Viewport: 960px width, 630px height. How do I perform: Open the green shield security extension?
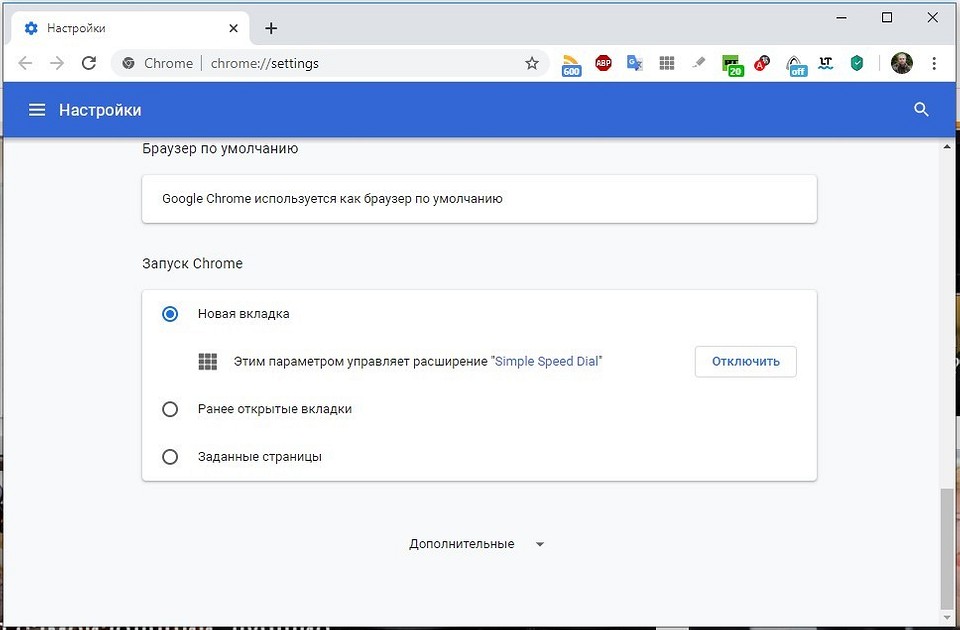857,63
